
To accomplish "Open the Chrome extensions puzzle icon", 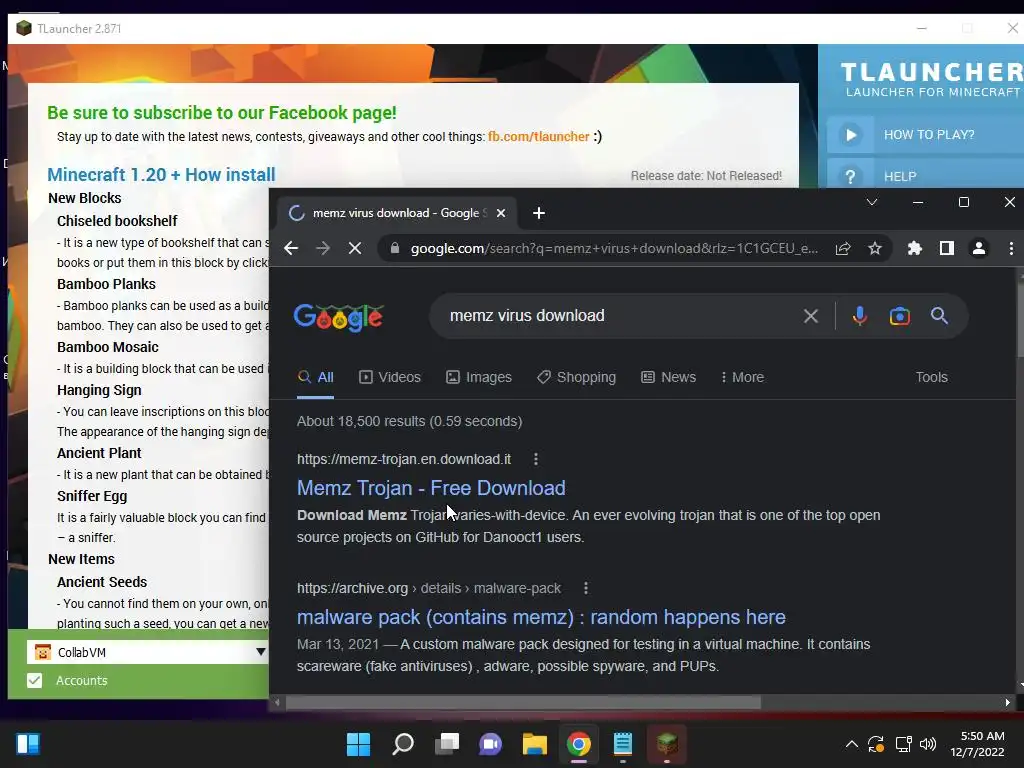I will (914, 248).
